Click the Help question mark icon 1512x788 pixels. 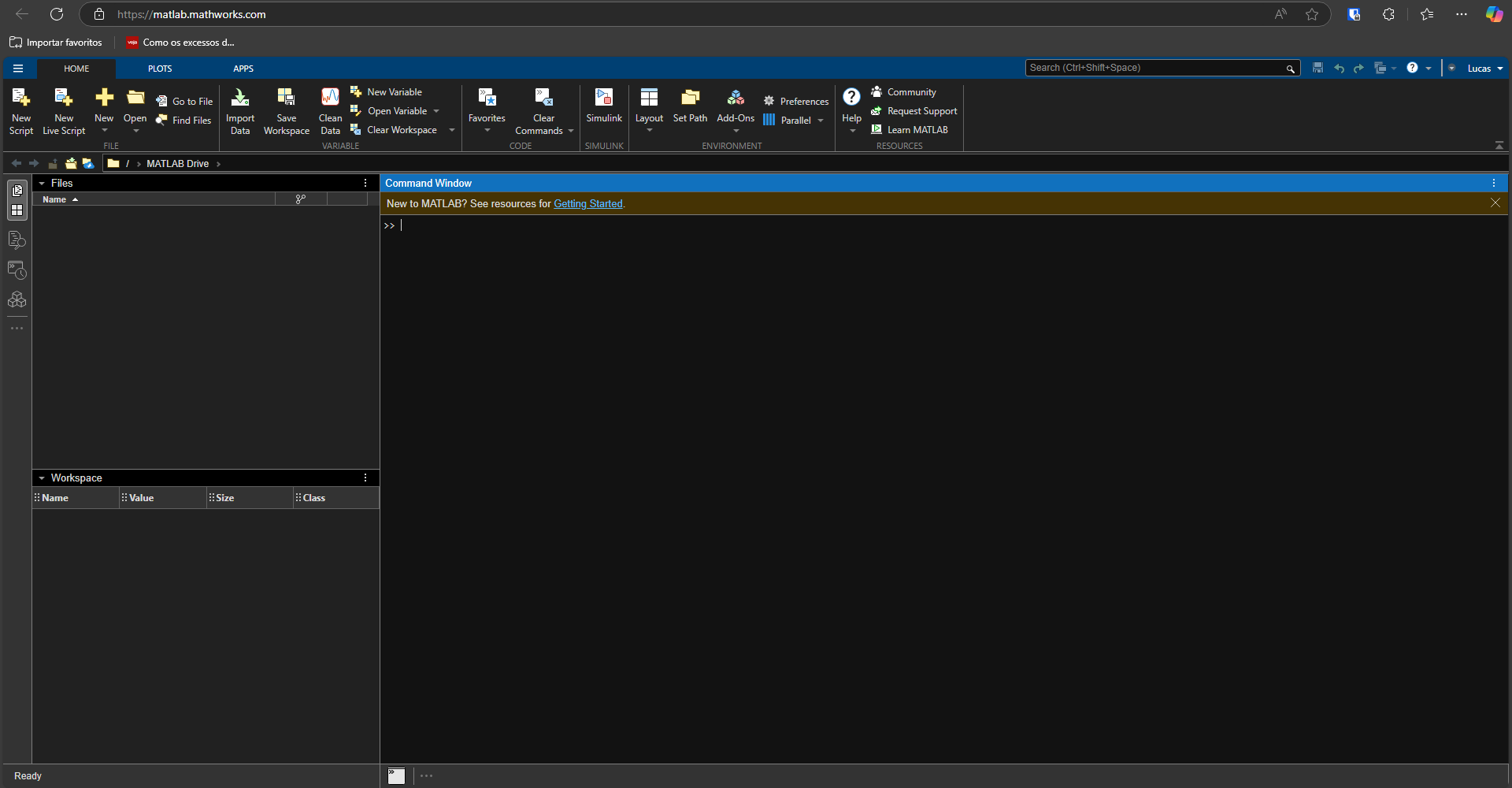pos(851,97)
